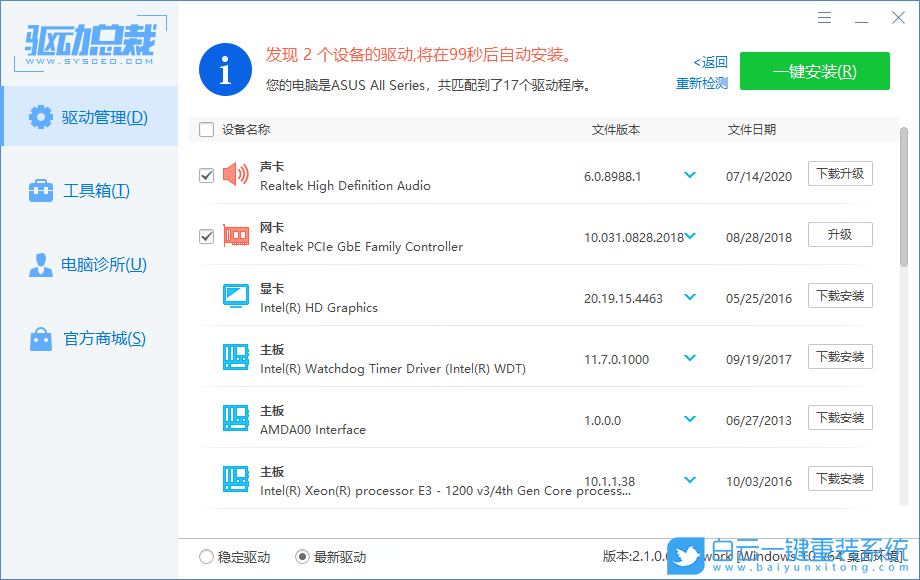Toggle the select-all checkbox next to 设备名称
The width and height of the screenshot is (920, 580).
(207, 129)
